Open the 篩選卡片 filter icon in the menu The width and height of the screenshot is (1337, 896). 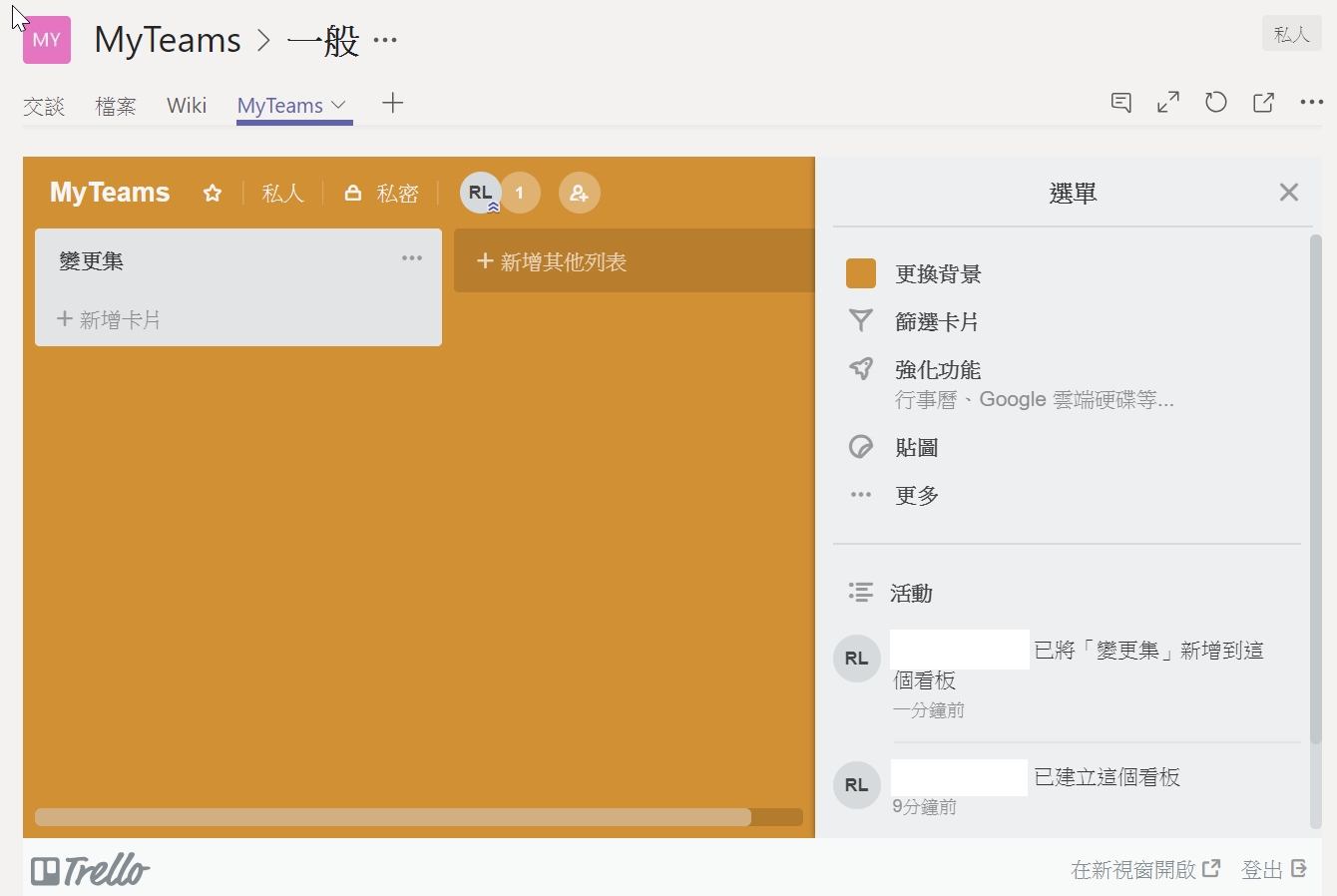[860, 320]
